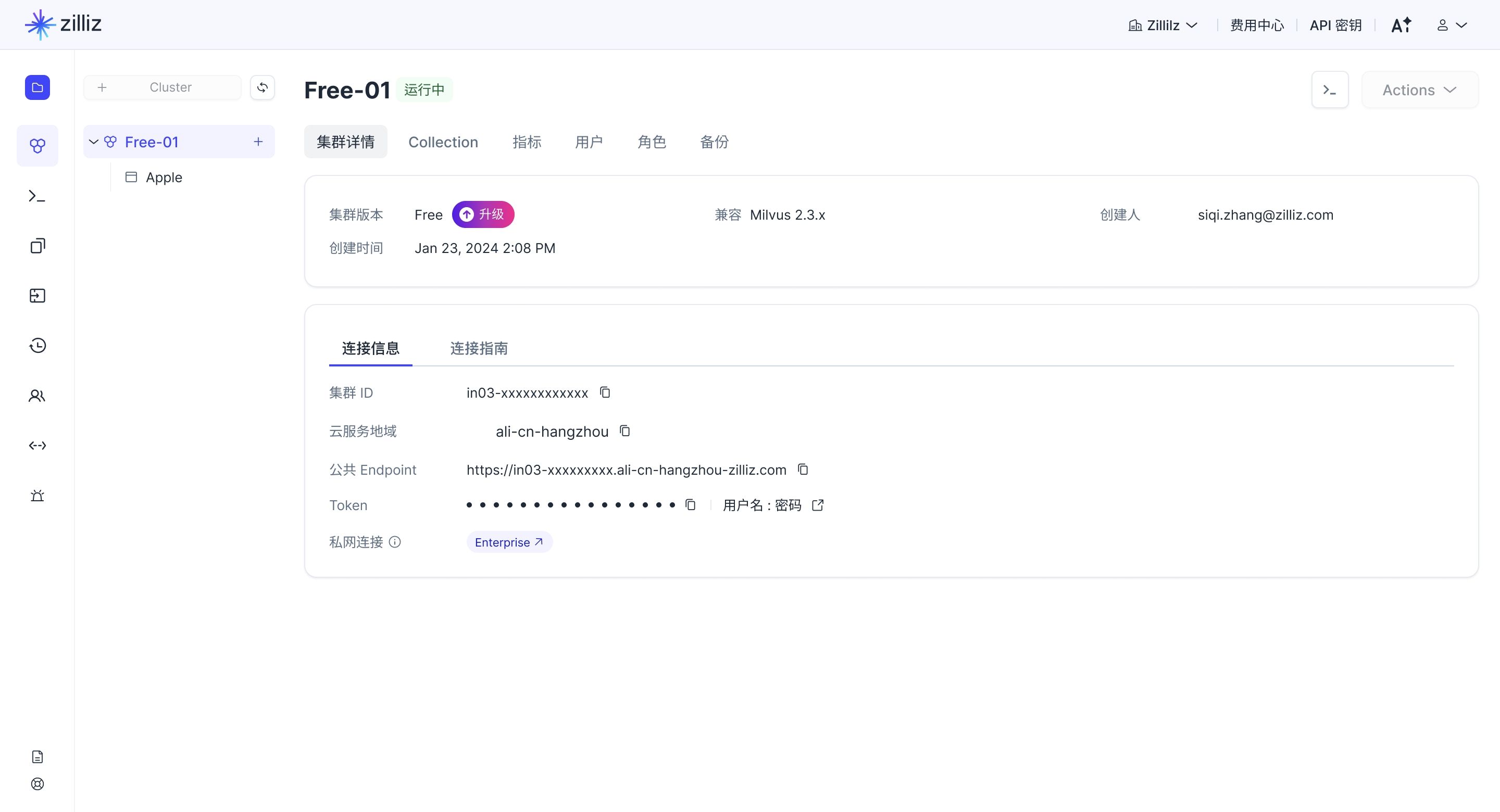Collapse the Free-01 tree chevron
1500x812 pixels.
(x=93, y=142)
